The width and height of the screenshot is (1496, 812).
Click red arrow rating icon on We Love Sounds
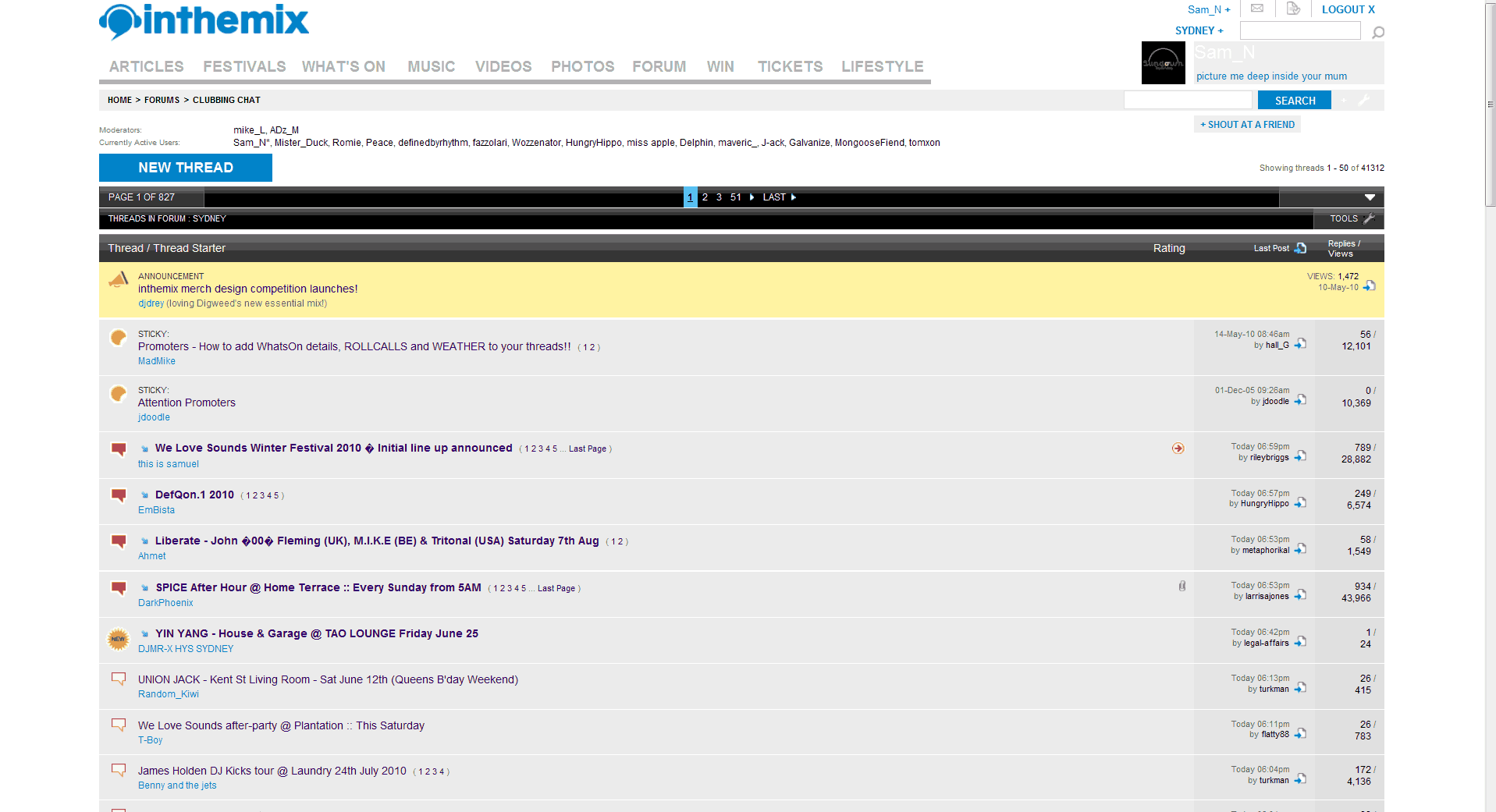tap(1178, 449)
